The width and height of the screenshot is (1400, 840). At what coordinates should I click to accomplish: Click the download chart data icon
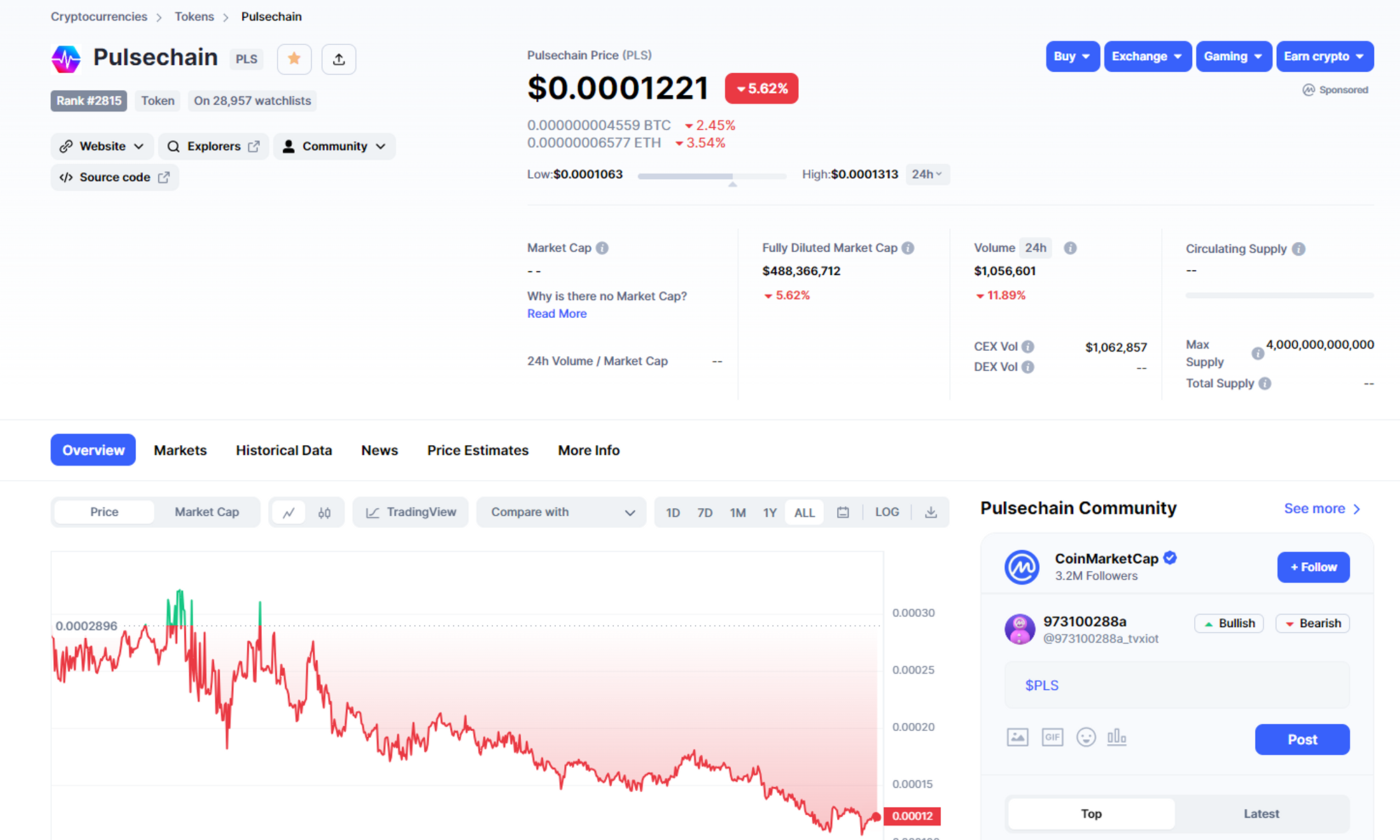(930, 512)
